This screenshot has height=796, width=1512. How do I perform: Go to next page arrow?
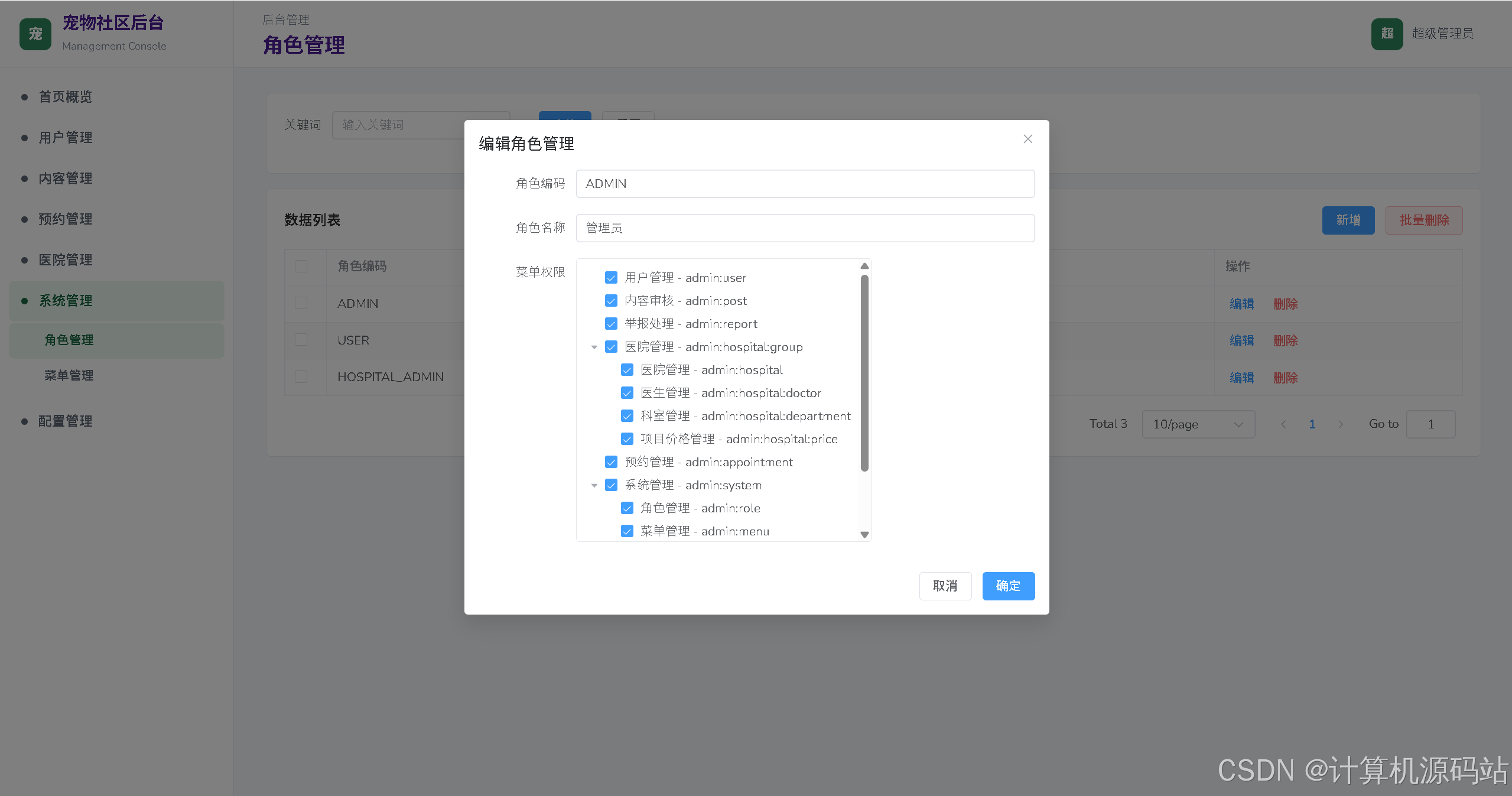click(1341, 424)
